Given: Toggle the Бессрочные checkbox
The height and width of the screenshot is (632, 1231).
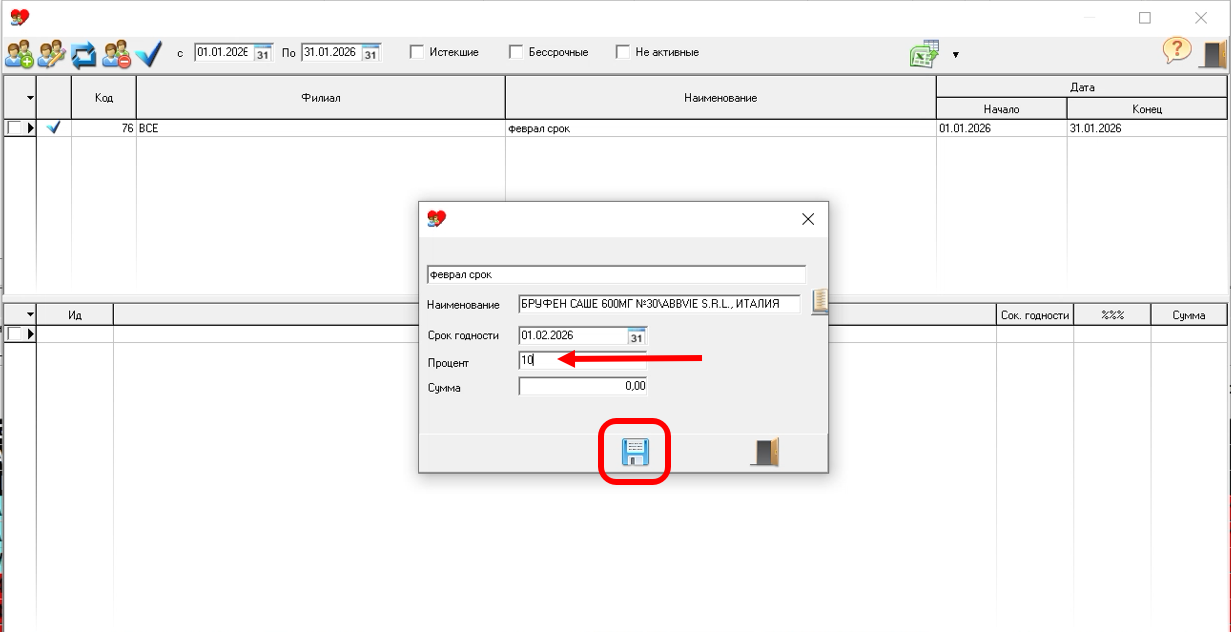Looking at the screenshot, I should coord(516,52).
